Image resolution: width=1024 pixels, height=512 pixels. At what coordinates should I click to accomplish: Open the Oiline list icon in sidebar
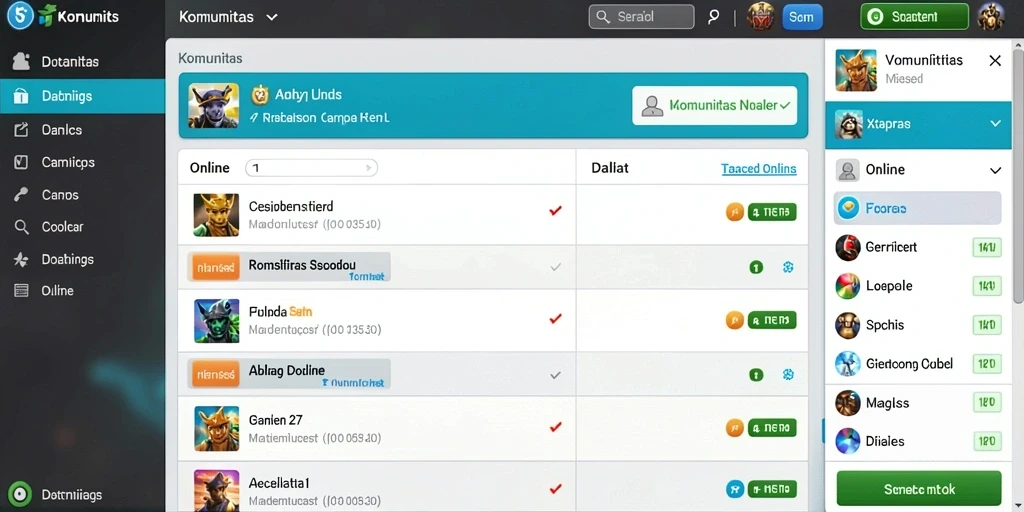22,291
